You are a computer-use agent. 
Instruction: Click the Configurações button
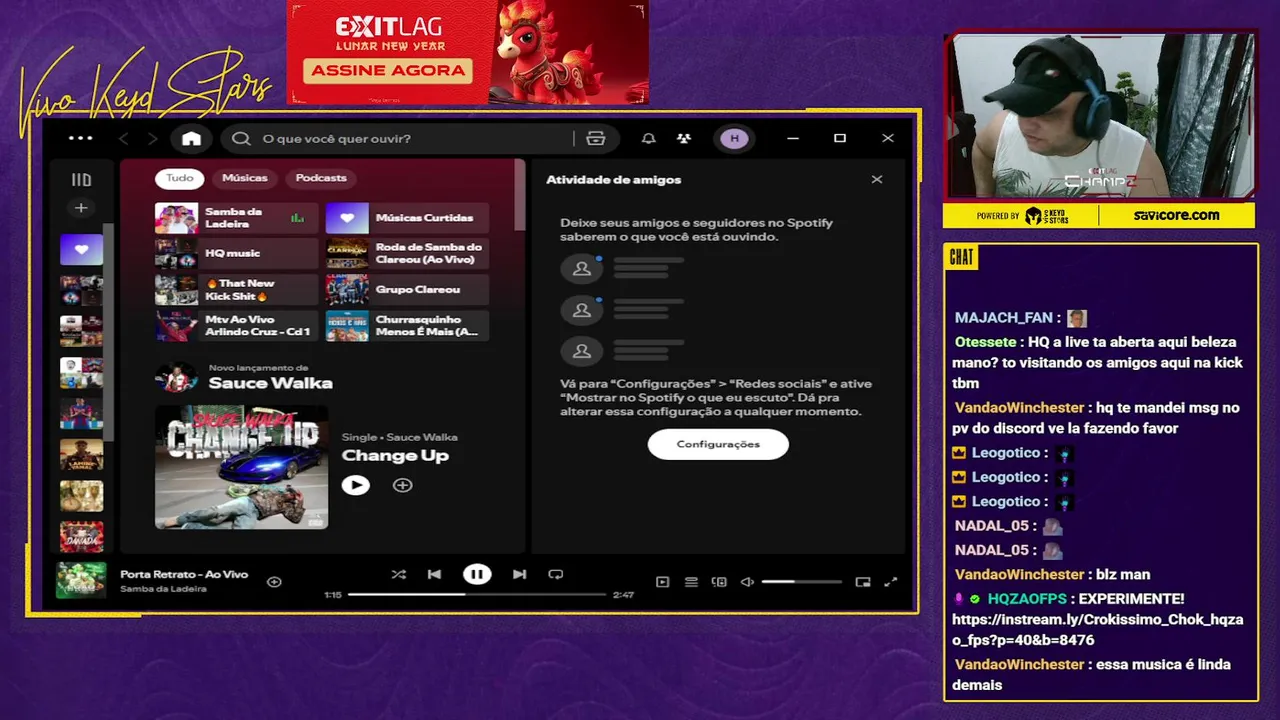718,444
